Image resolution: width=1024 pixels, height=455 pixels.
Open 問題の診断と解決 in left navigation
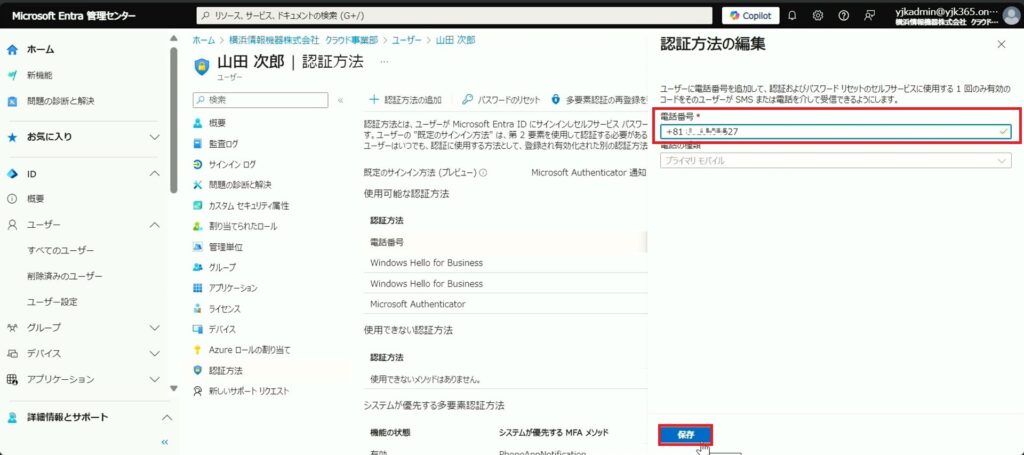61,101
